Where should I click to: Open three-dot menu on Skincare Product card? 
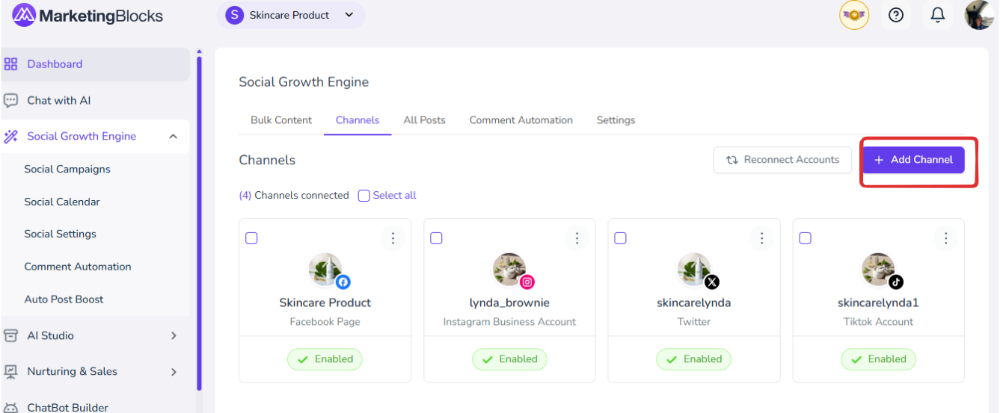click(393, 238)
